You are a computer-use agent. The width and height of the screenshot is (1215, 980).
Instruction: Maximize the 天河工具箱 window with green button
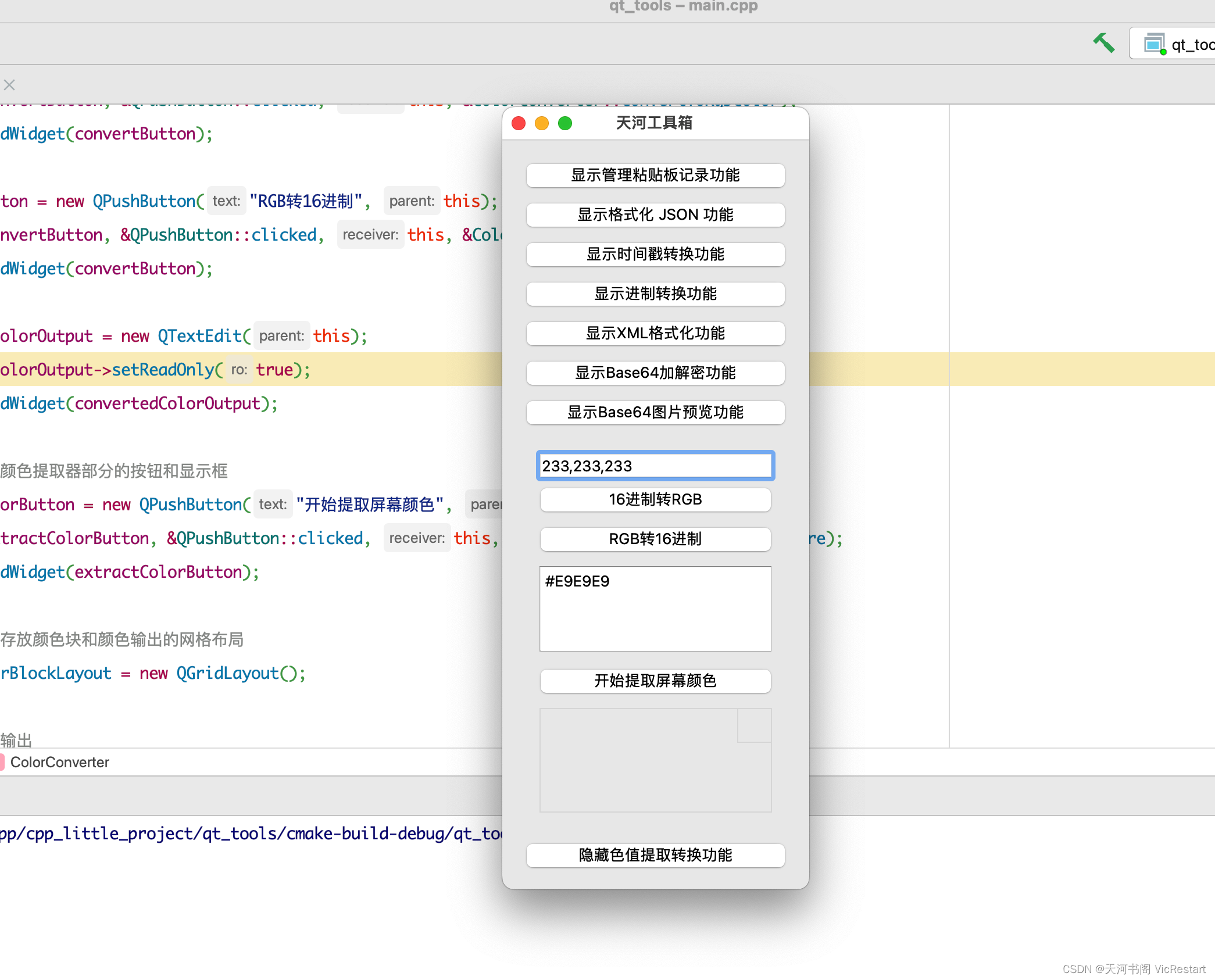[565, 123]
